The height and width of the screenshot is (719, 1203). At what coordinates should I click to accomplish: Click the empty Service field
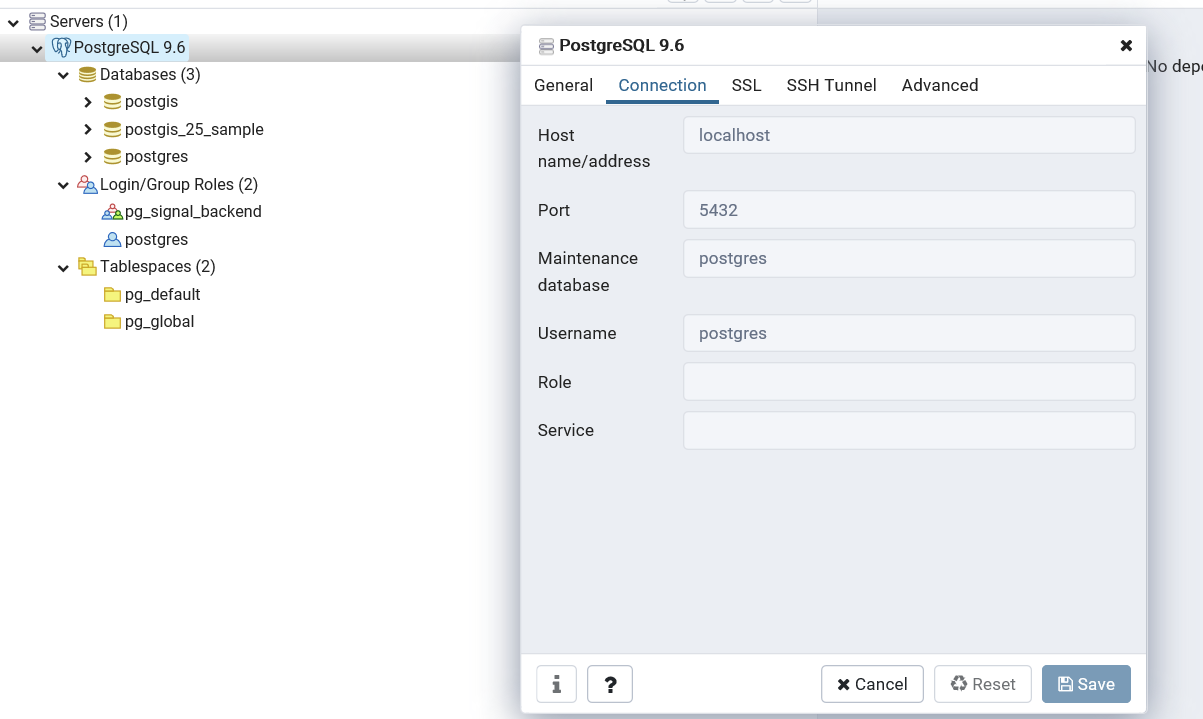click(909, 430)
